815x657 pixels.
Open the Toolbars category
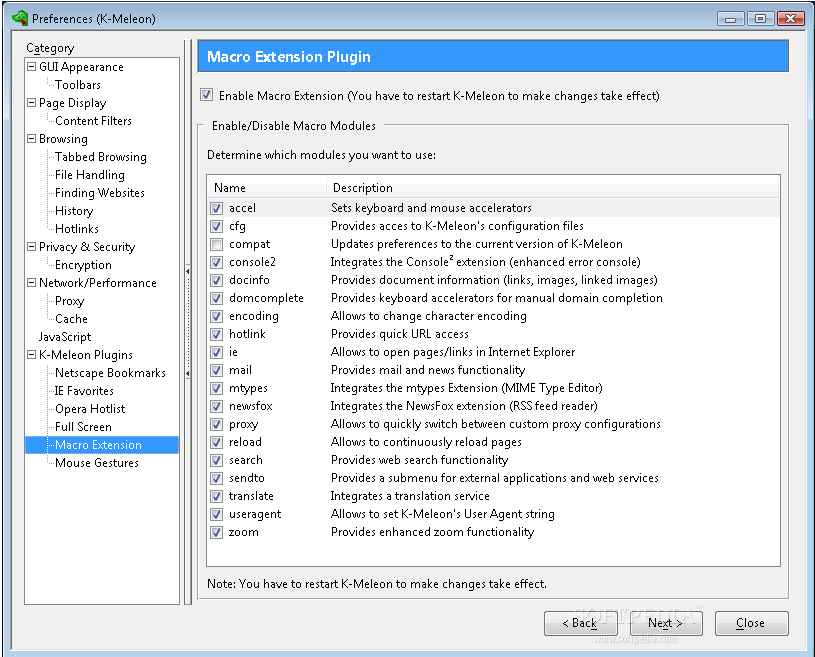pyautogui.click(x=78, y=85)
